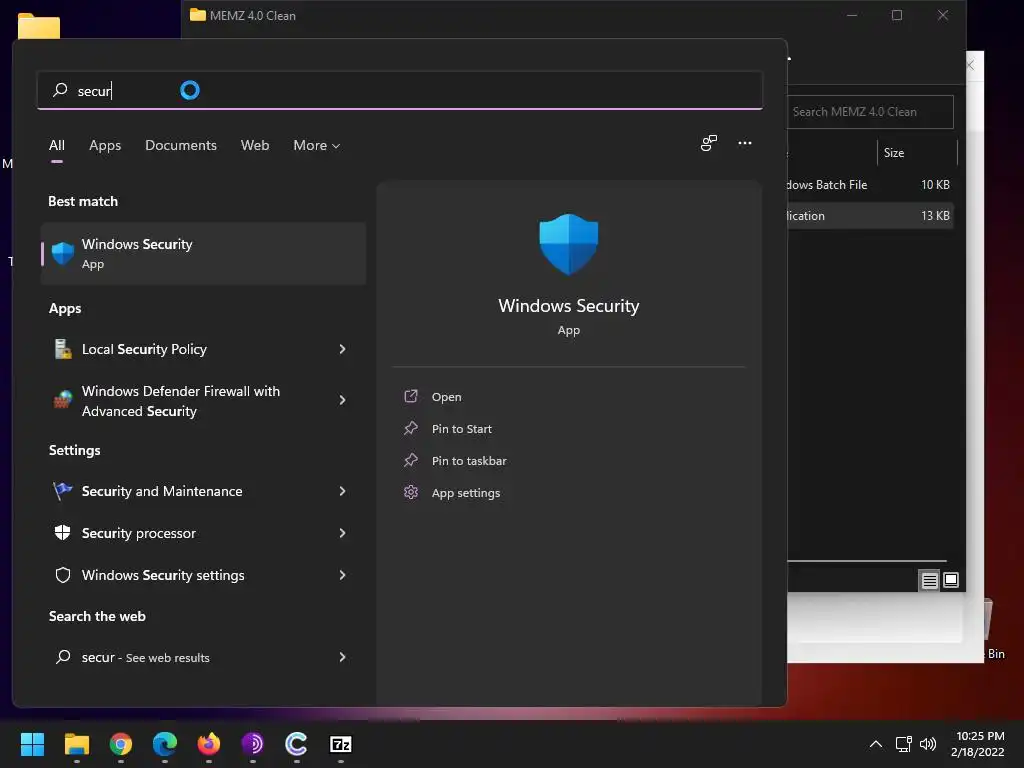
Task: Pin Windows Security to taskbar
Action: click(469, 461)
